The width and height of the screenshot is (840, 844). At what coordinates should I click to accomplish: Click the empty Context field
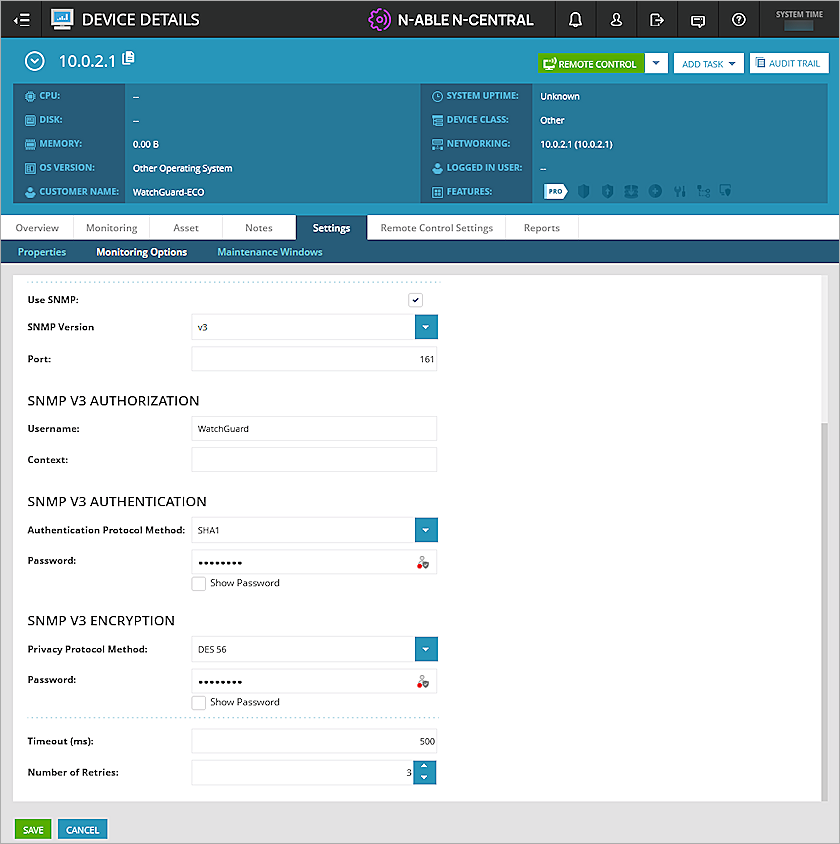click(314, 460)
